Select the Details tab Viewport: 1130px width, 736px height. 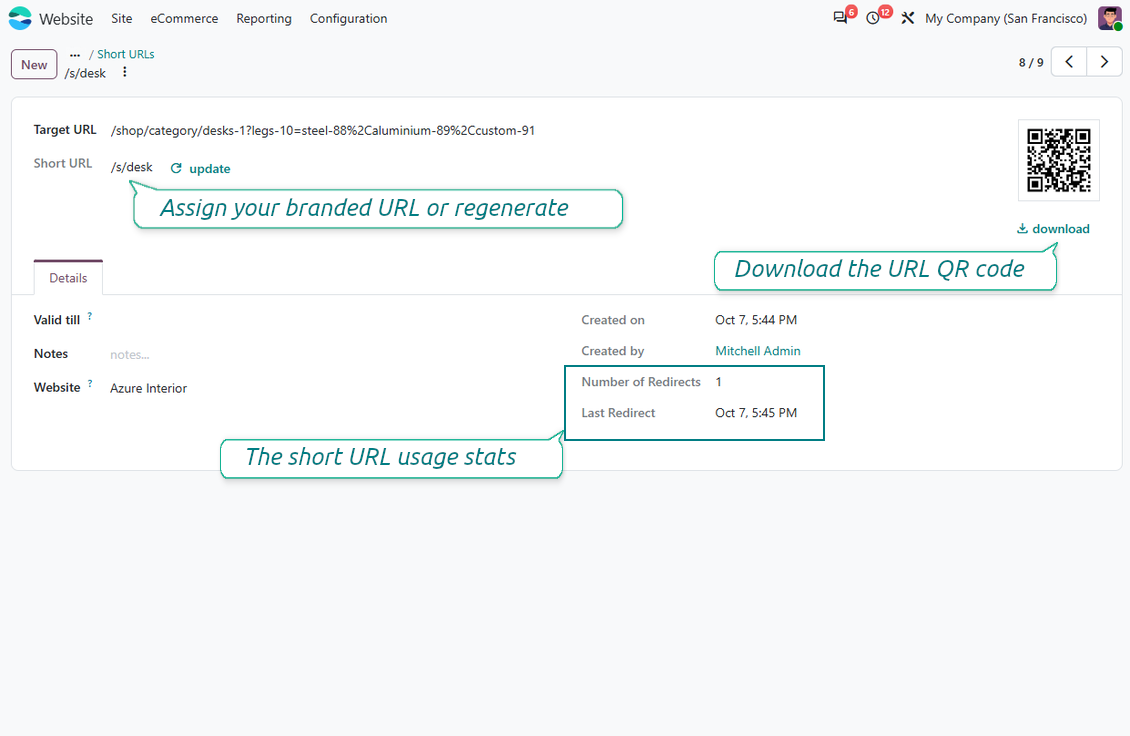[x=68, y=278]
